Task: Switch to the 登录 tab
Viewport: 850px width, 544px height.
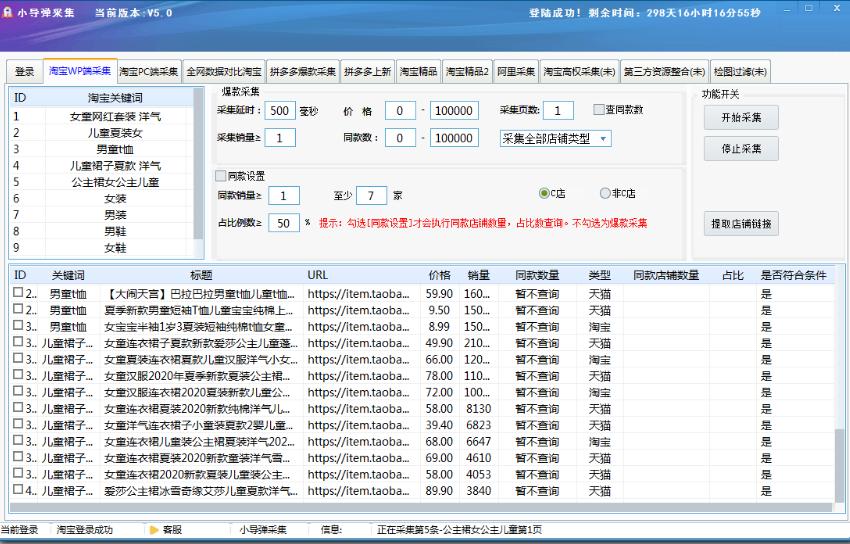Action: [24, 72]
